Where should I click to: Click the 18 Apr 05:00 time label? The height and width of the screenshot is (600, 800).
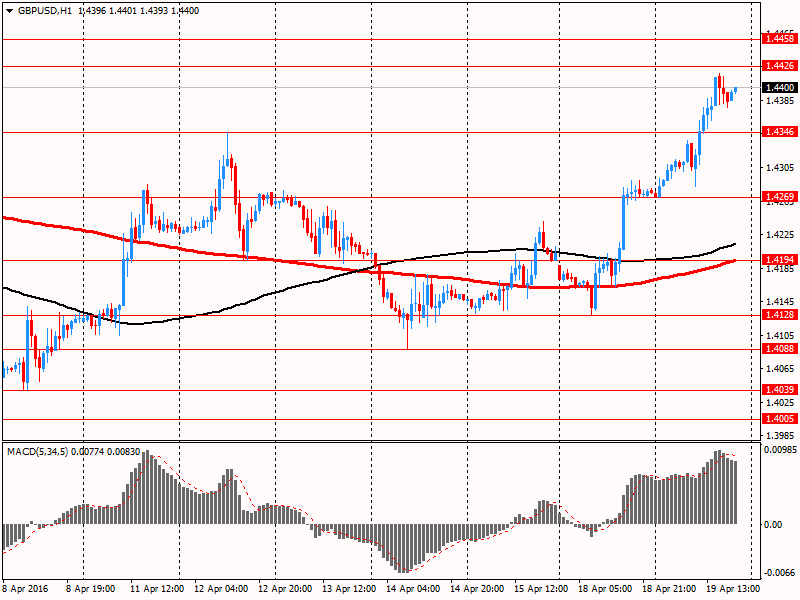[605, 588]
